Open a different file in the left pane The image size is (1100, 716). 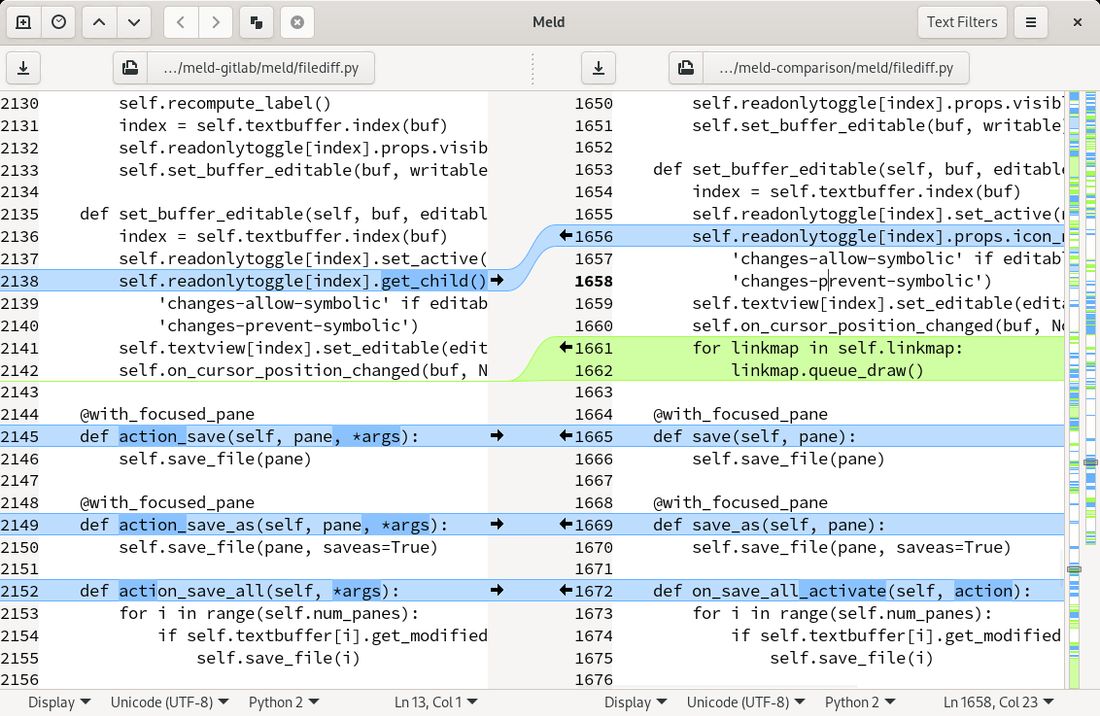[130, 67]
